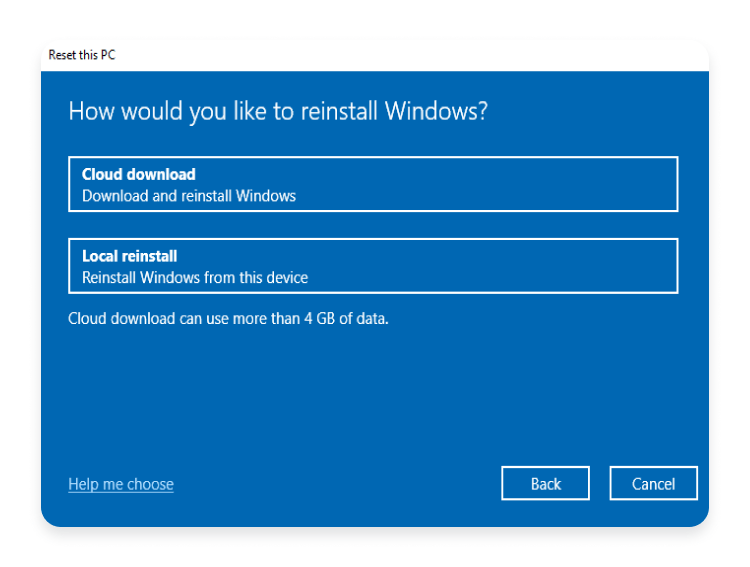Open the Help me choose link
750x567 pixels.
(121, 484)
